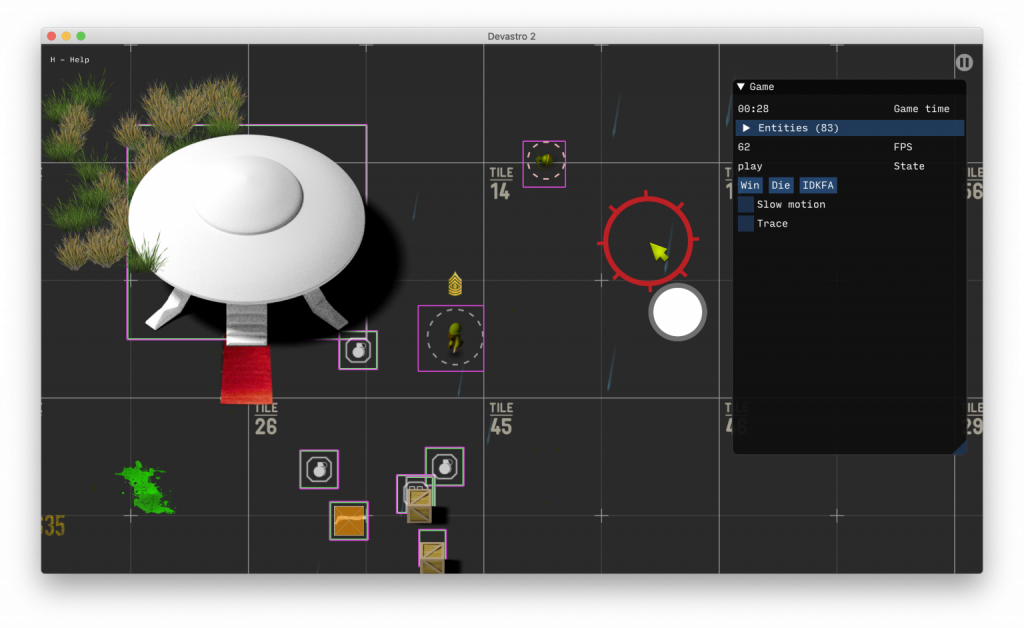
Task: Click the 62 FPS value
Action: (744, 147)
